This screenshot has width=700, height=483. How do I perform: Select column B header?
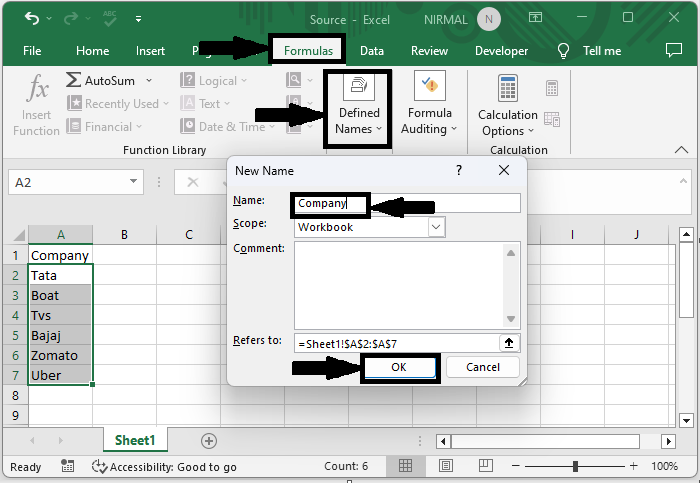(125, 235)
